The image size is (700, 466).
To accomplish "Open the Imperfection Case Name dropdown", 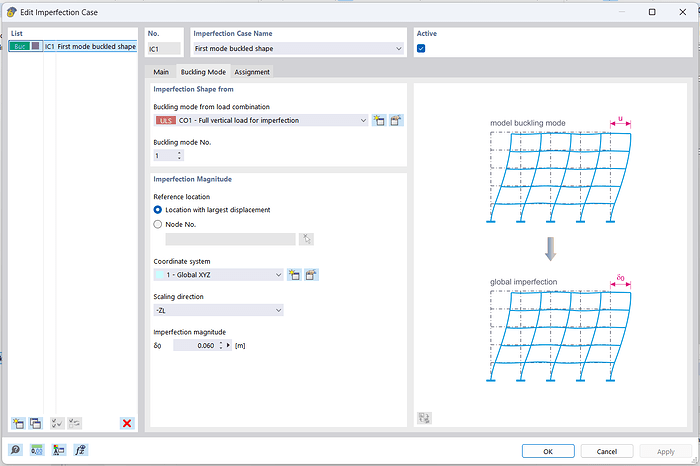I will click(x=398, y=48).
